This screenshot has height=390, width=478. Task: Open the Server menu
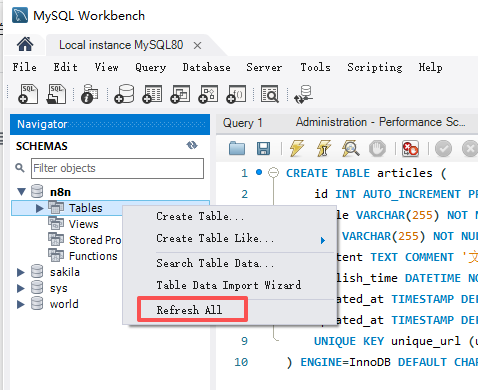click(264, 67)
